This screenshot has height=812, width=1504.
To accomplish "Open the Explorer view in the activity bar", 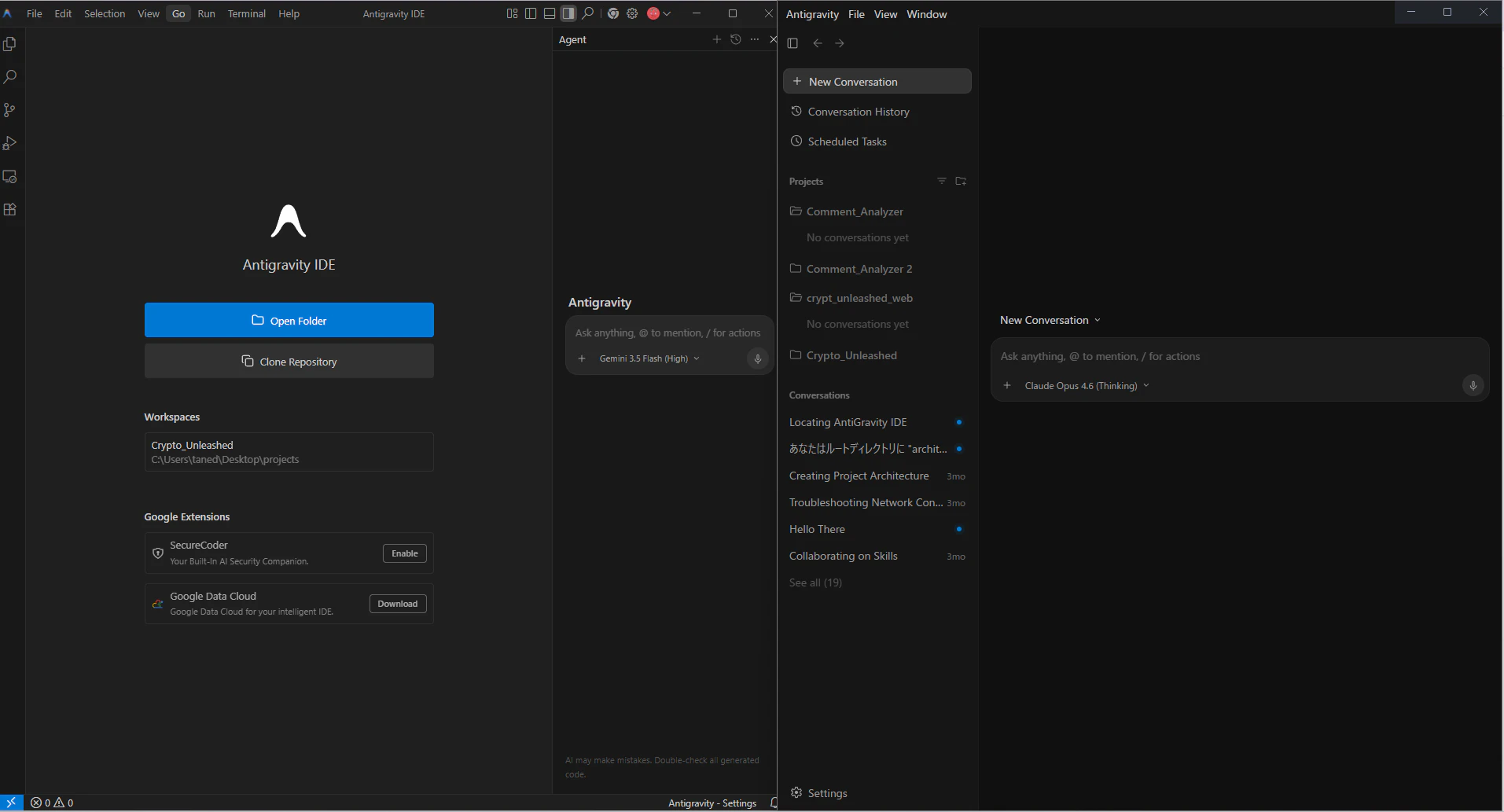I will 10,44.
